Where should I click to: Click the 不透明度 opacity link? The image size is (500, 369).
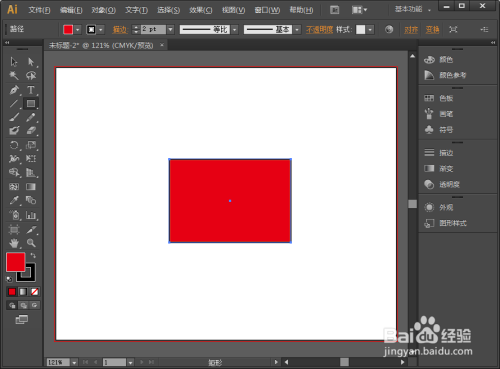[319, 30]
